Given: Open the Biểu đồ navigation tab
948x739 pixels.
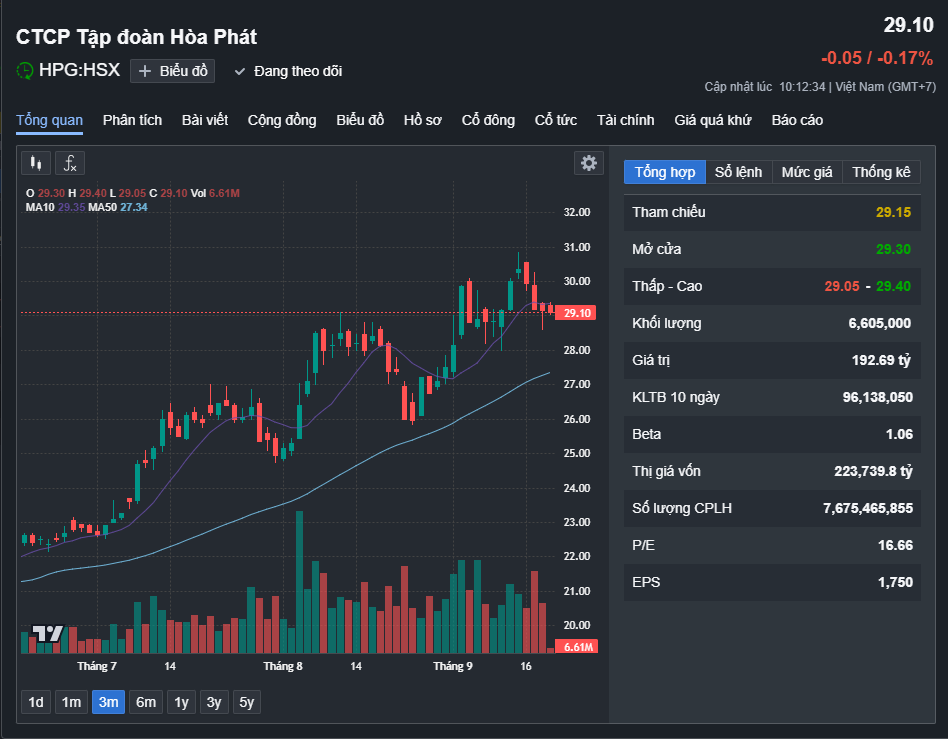Looking at the screenshot, I should click(x=360, y=120).
